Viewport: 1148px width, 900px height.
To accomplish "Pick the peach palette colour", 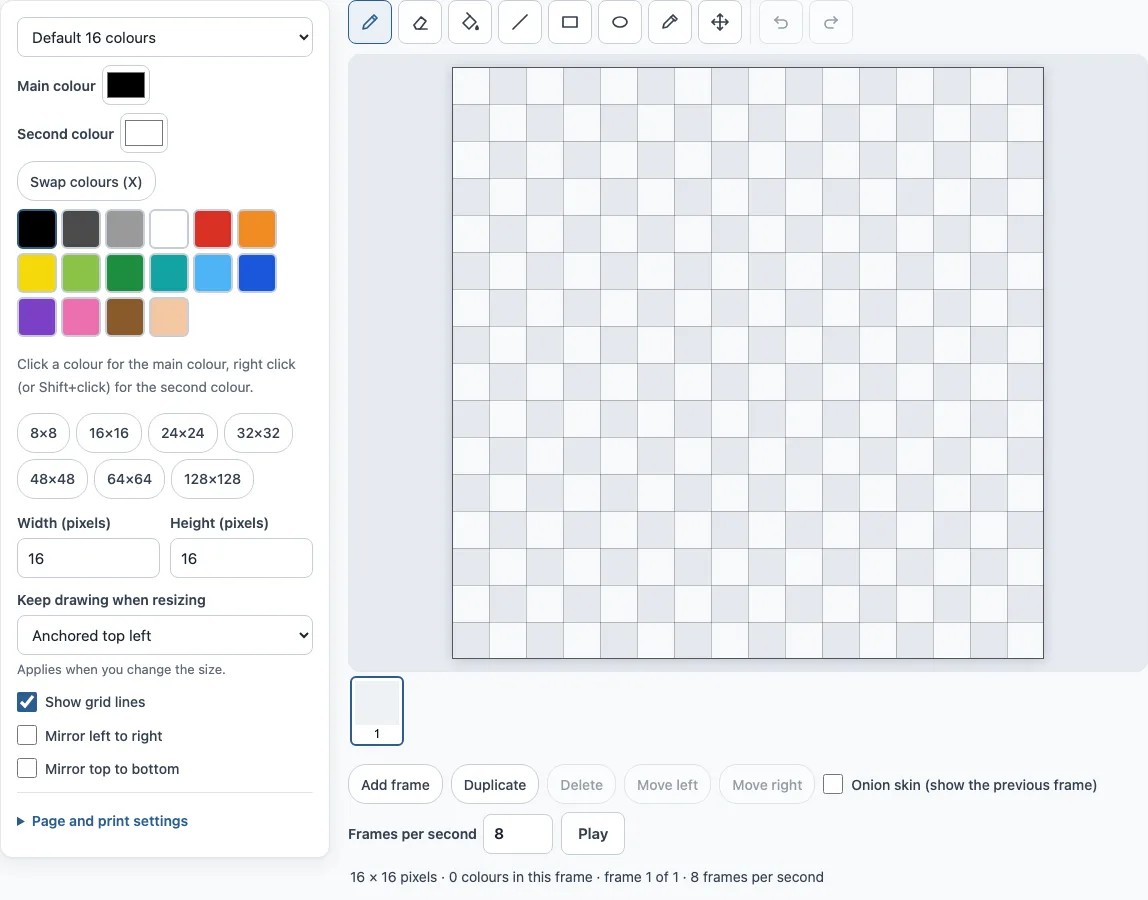I will coord(168,316).
